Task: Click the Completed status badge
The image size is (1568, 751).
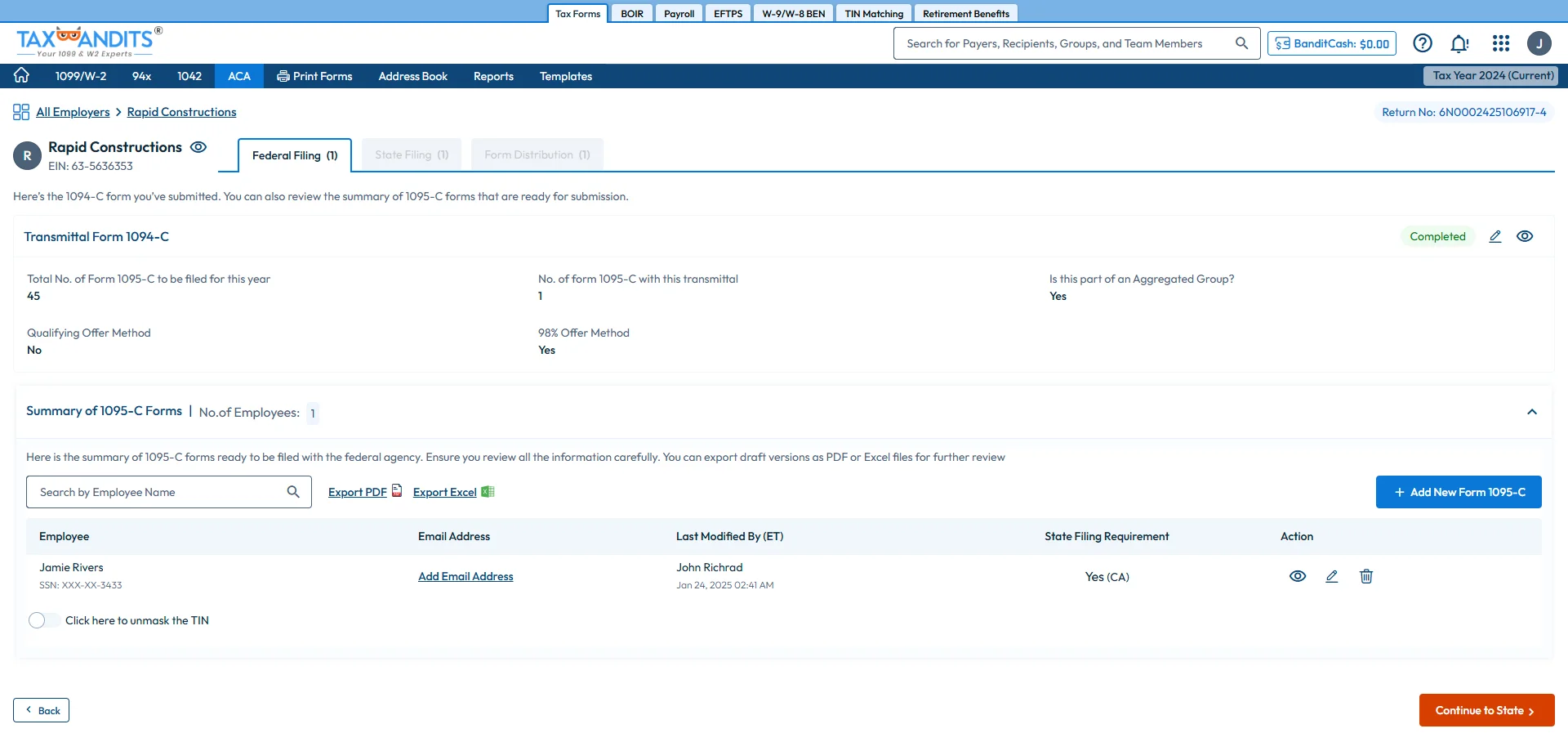Action: [1437, 236]
